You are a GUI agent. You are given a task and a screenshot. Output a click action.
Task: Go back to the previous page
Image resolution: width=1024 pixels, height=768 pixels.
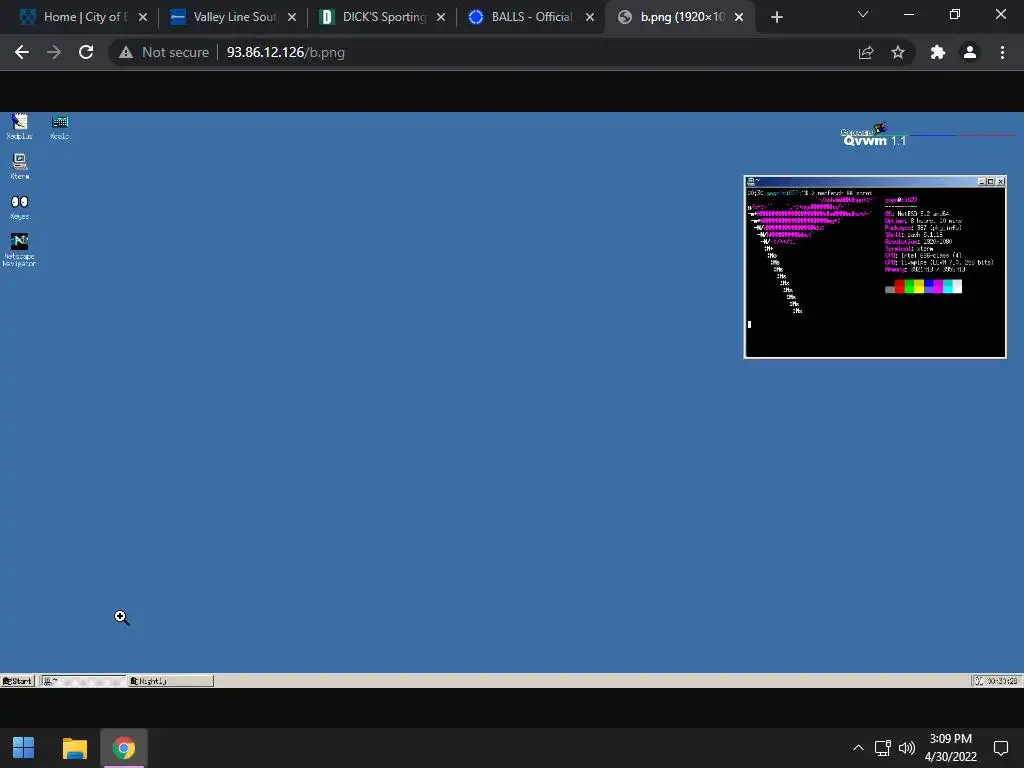22,52
